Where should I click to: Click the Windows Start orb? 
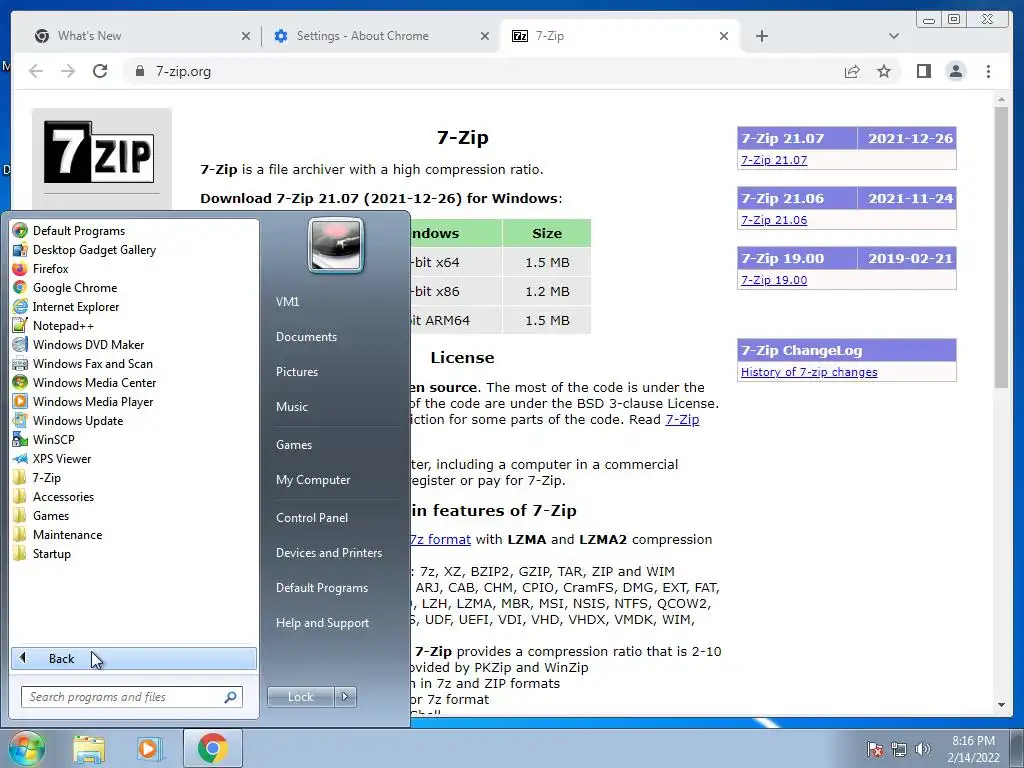point(25,748)
